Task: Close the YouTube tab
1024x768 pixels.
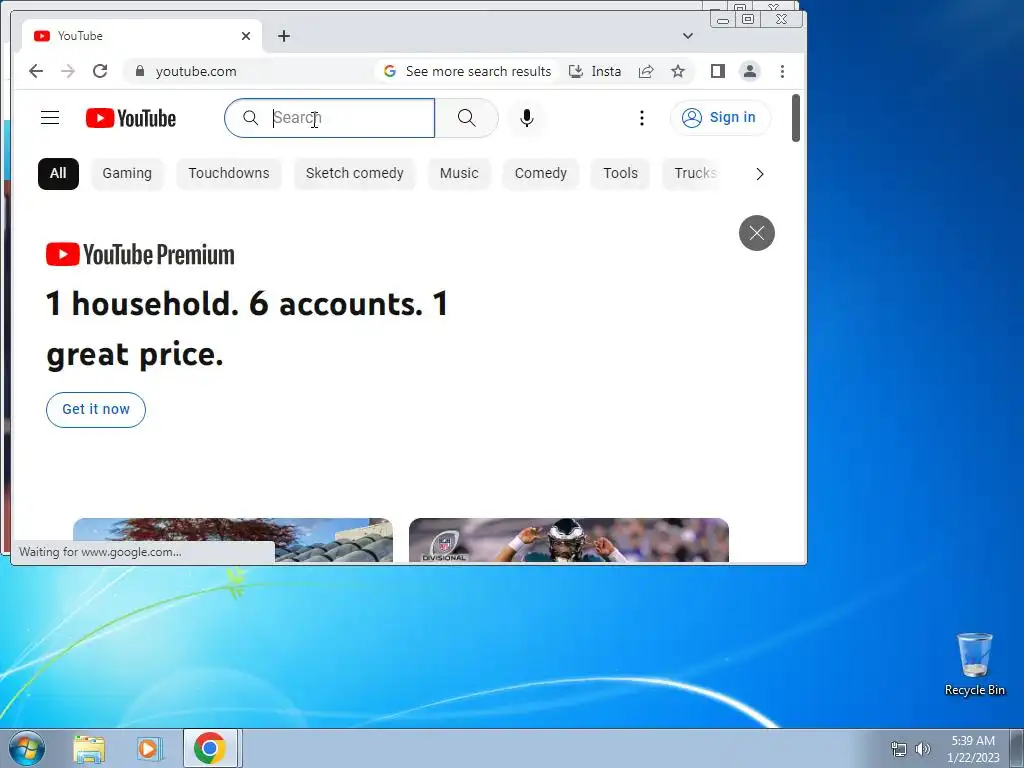Action: 246,36
